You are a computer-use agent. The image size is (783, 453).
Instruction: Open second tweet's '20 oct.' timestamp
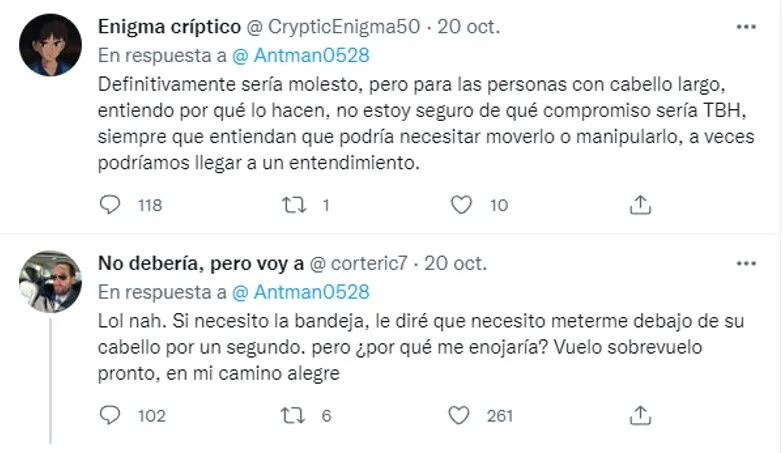(455, 263)
